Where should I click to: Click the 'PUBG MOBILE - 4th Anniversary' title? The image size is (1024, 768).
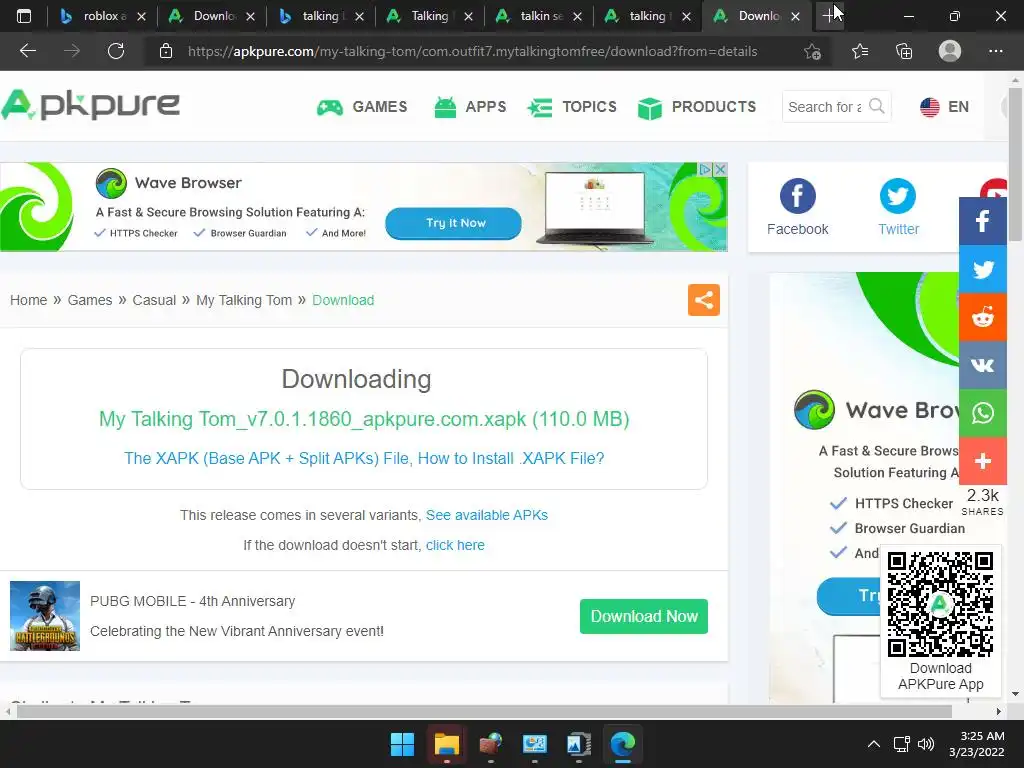193,601
